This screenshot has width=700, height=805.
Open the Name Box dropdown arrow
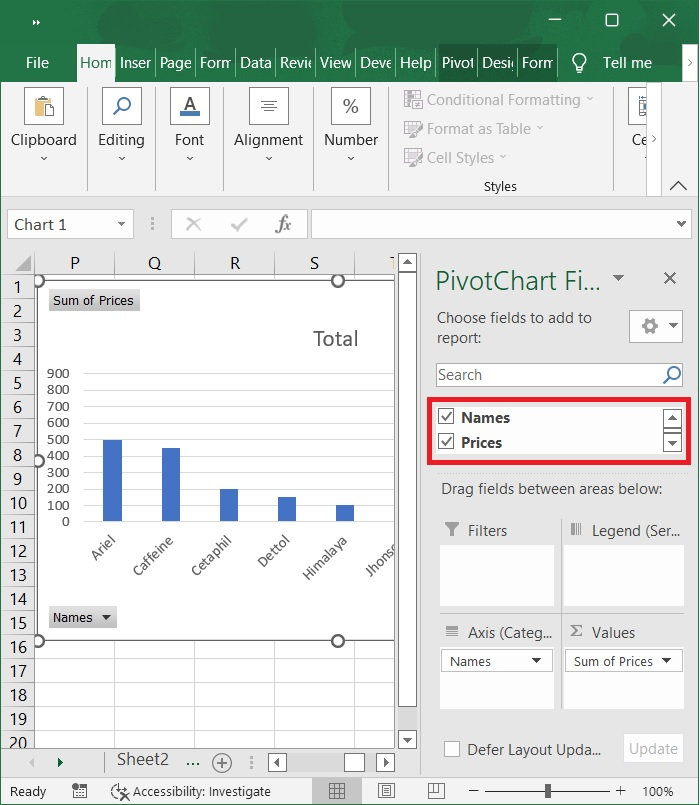pos(121,224)
